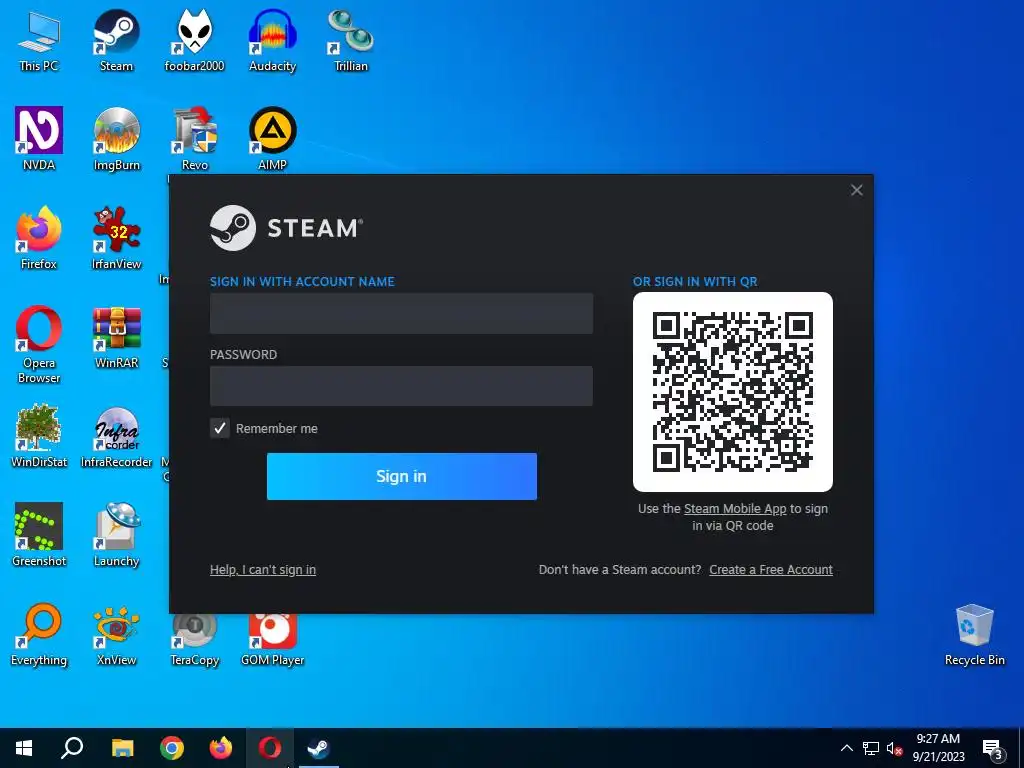Select the GOM Player desktop shortcut
The width and height of the screenshot is (1024, 768).
(272, 641)
